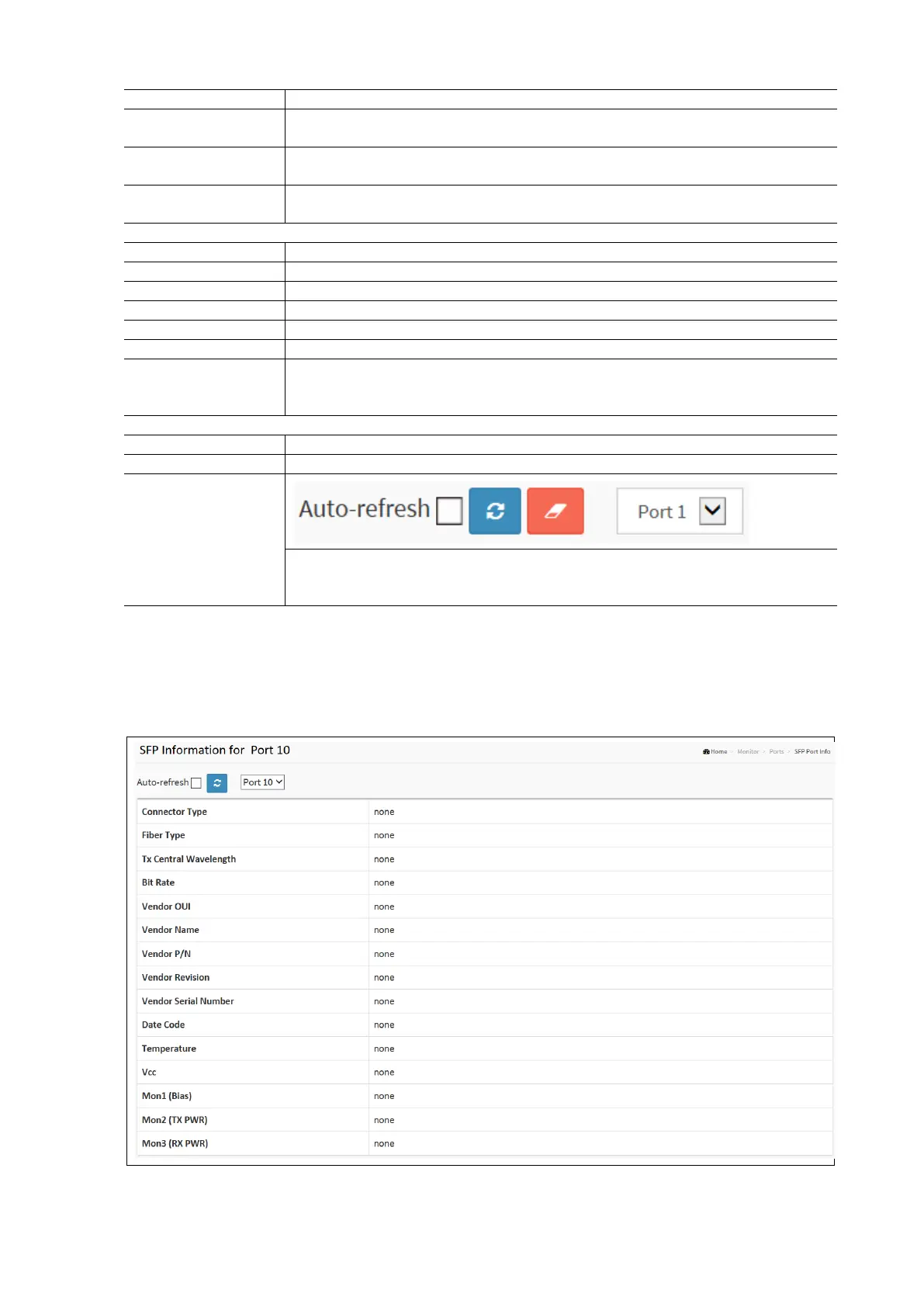Tick the large Auto-refresh checkbox
Image resolution: width=924 pixels, height=1307 pixels.
pyautogui.click(x=449, y=511)
